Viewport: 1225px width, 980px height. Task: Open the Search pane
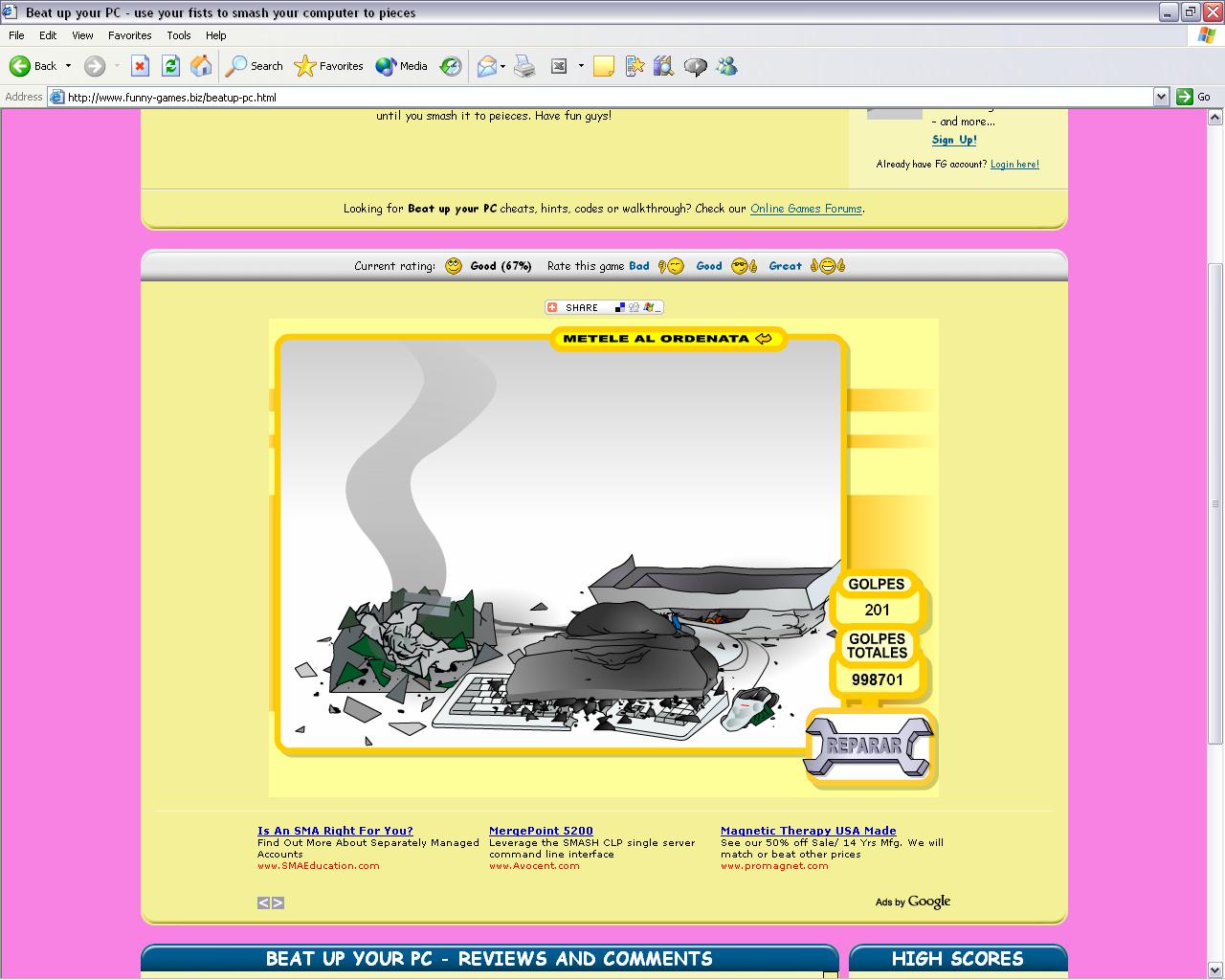[254, 66]
